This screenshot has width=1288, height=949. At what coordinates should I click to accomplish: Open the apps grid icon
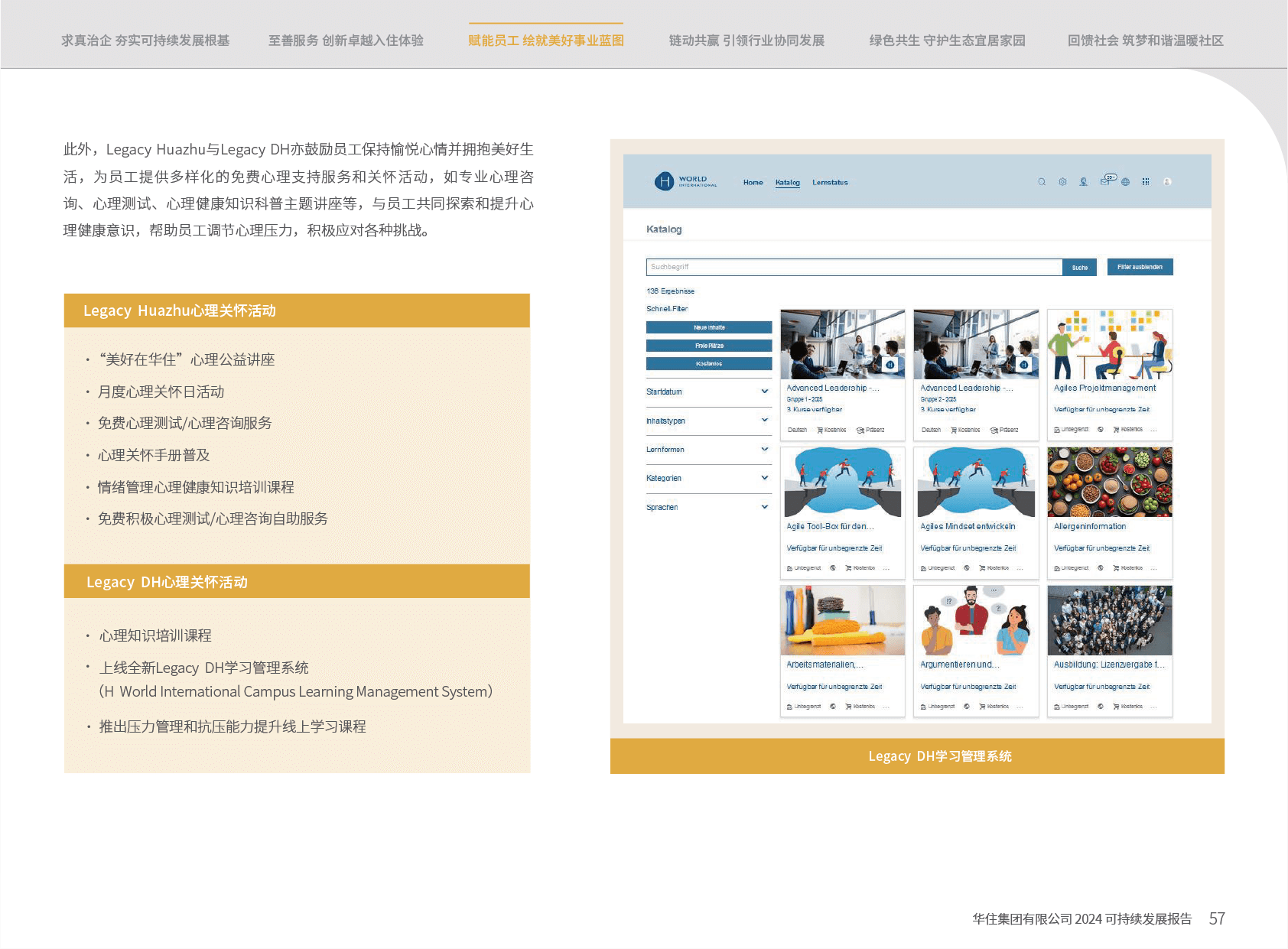coord(1146,182)
